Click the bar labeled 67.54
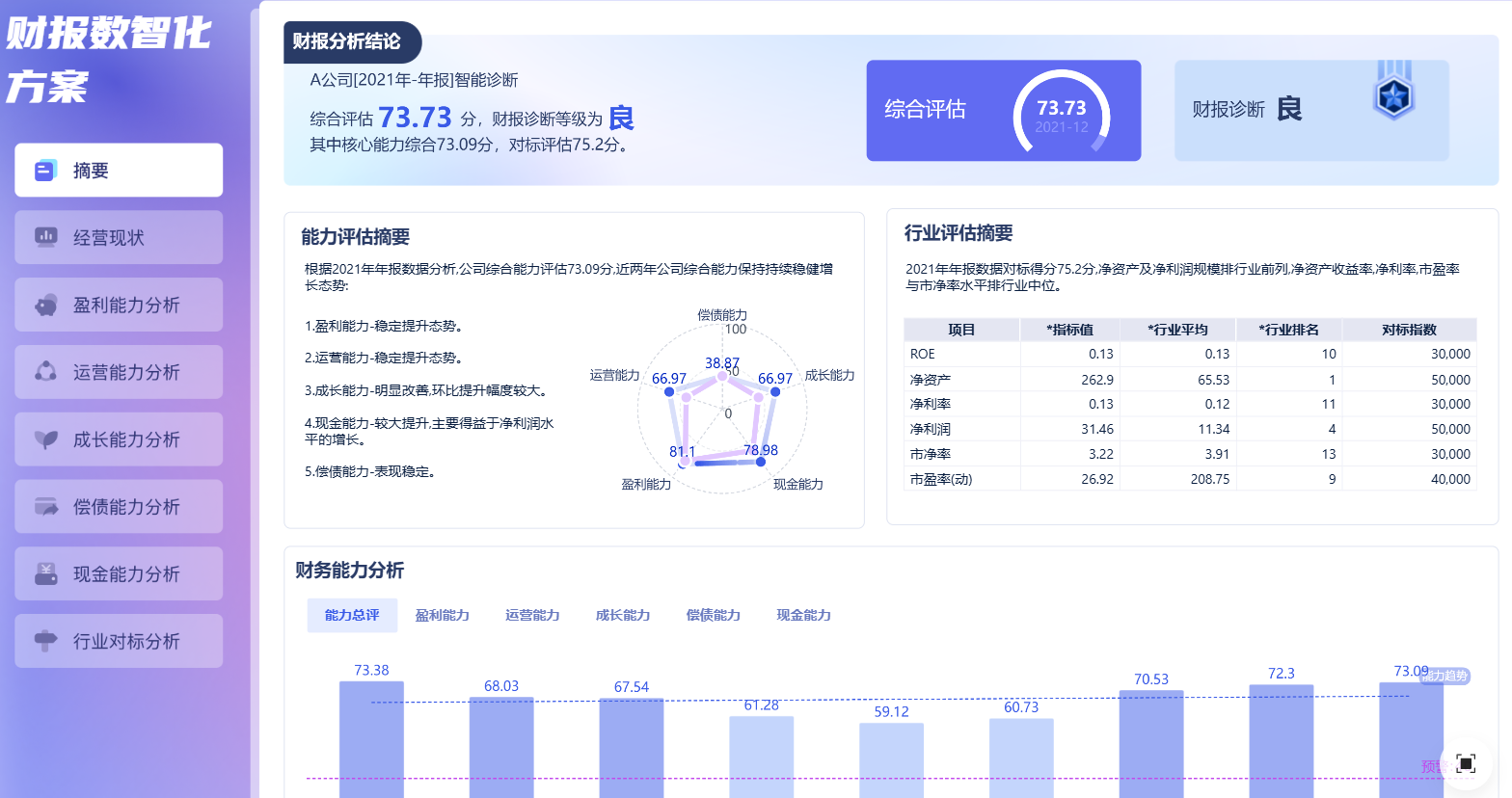 632,748
